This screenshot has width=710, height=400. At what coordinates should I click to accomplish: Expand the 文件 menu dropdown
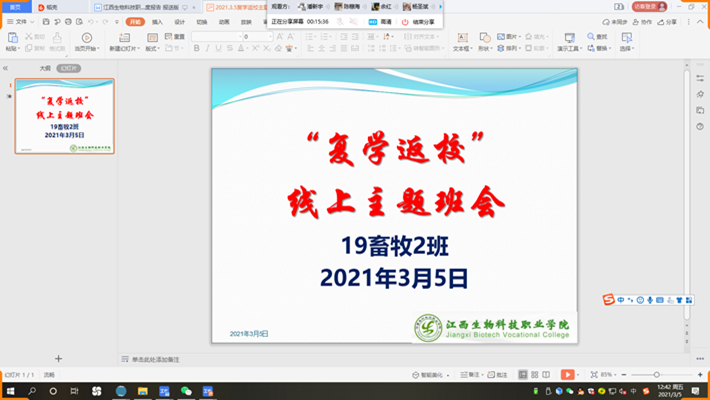point(21,21)
